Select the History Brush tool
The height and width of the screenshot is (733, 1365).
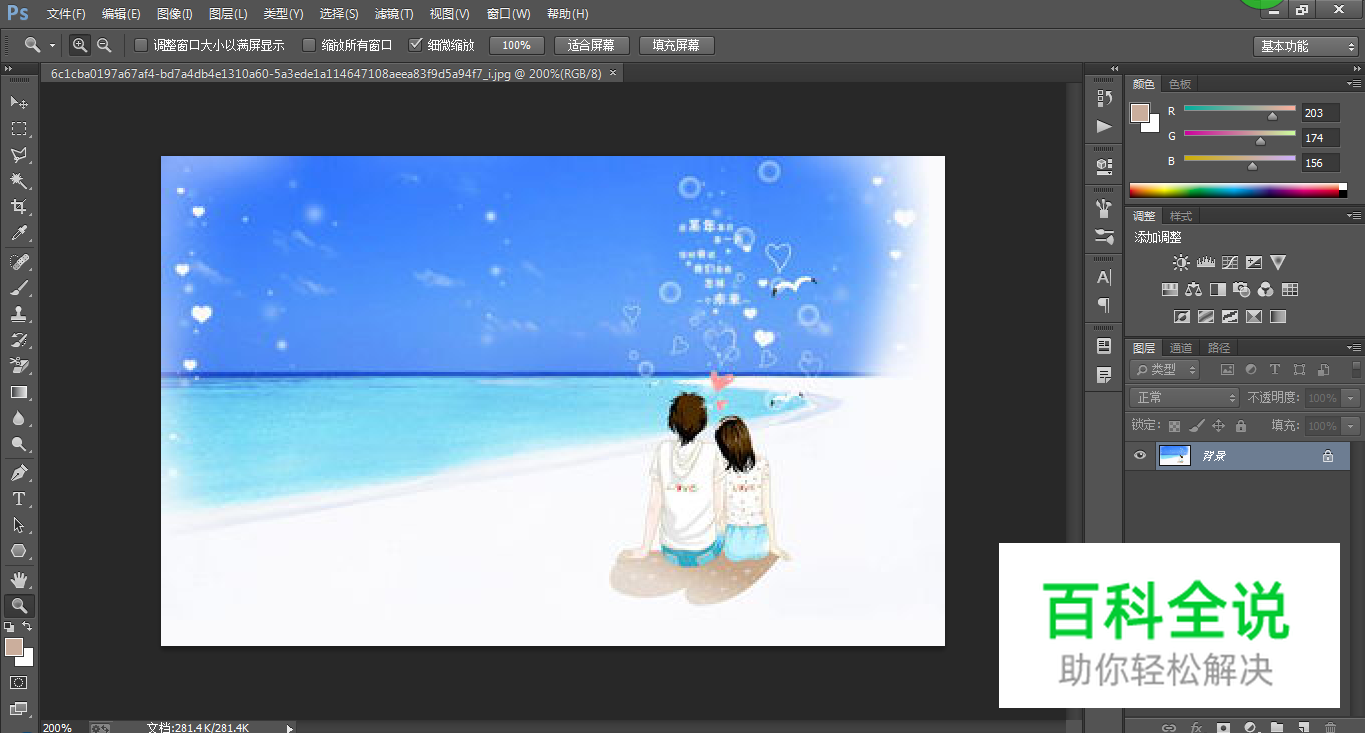tap(19, 339)
